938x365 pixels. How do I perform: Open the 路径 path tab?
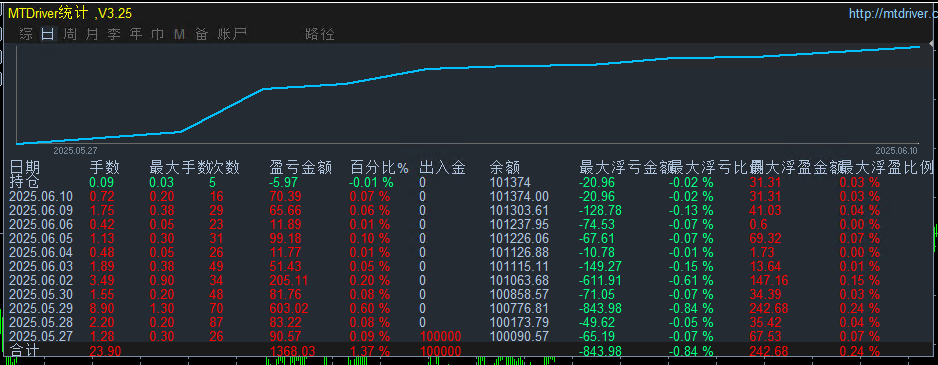319,34
